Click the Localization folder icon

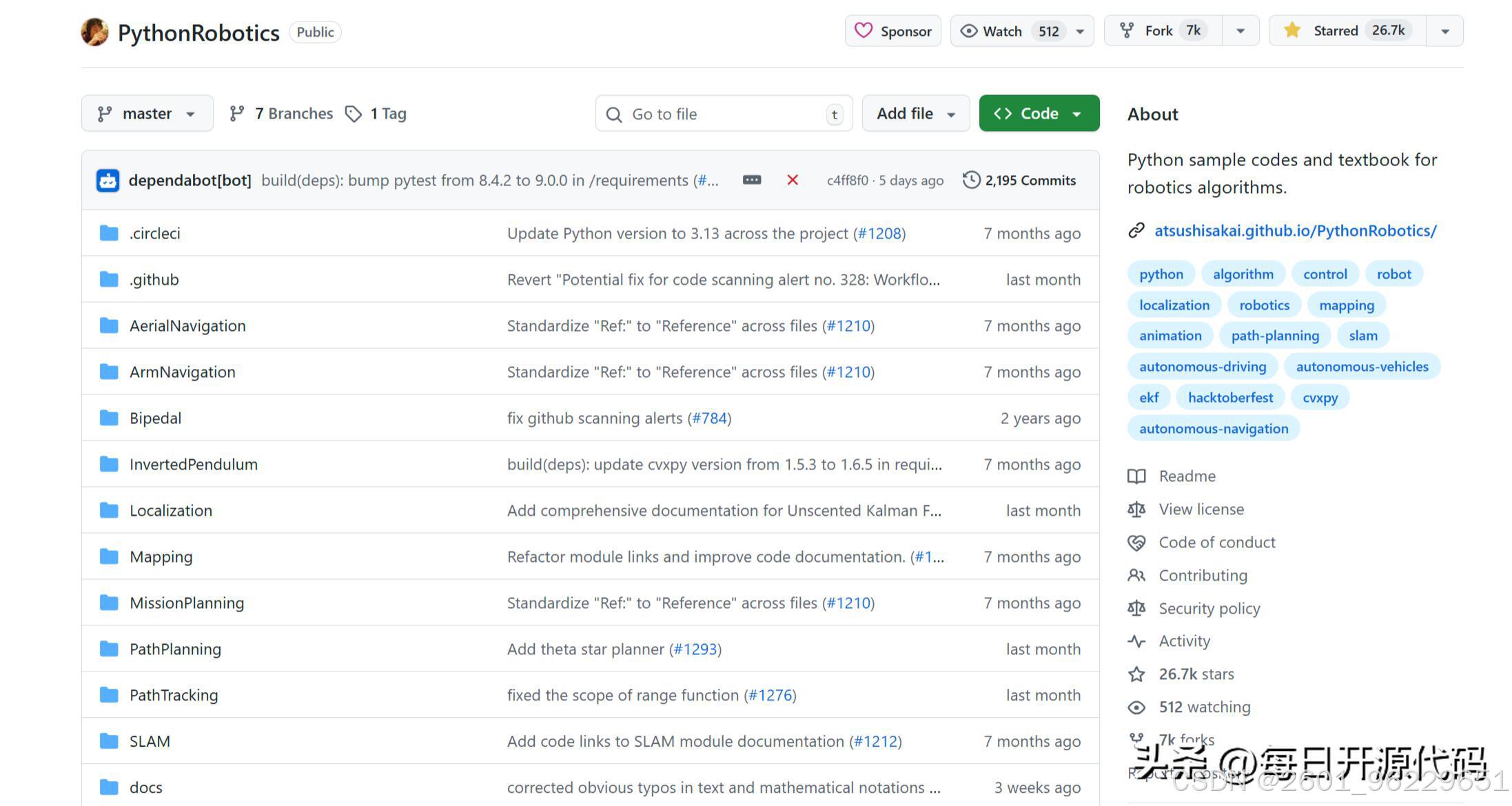point(109,510)
